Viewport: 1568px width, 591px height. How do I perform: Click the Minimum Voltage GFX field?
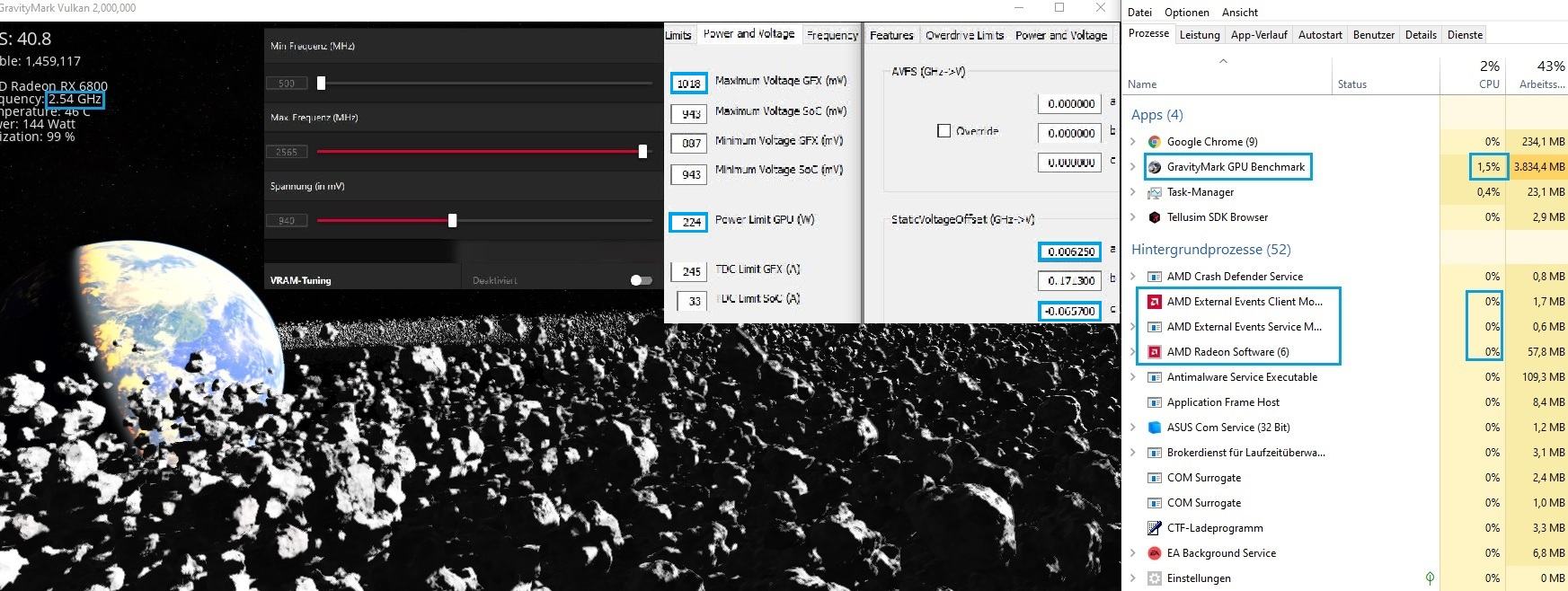(689, 143)
